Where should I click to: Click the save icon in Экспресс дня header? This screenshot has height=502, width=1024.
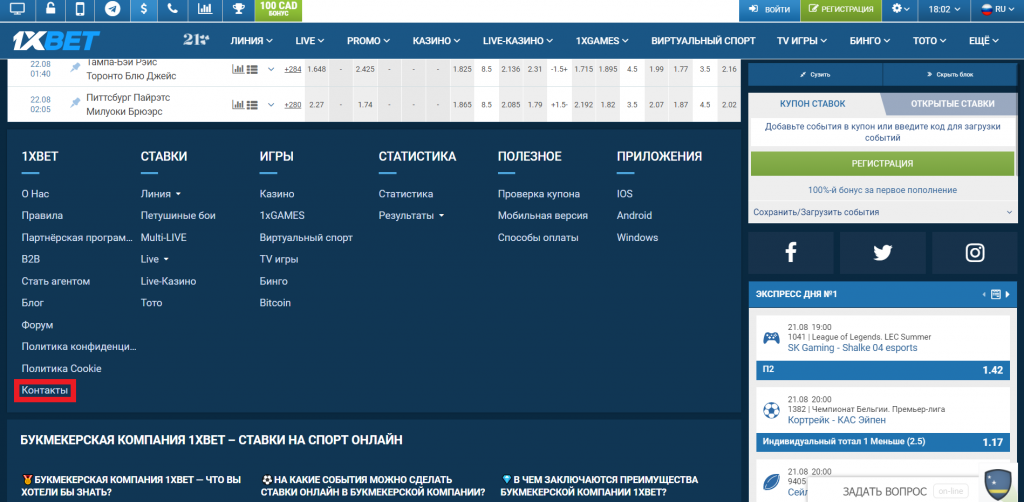point(996,294)
